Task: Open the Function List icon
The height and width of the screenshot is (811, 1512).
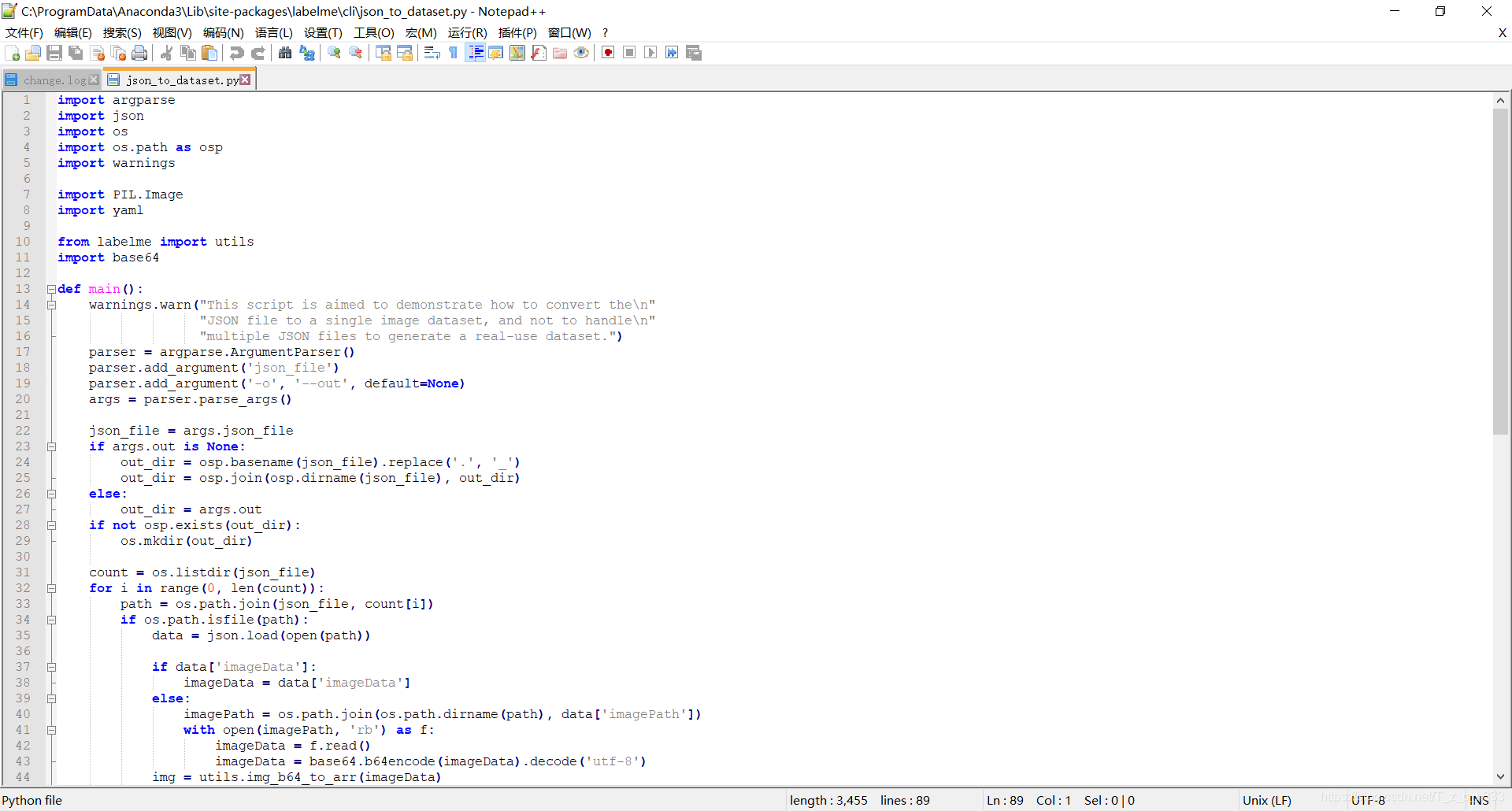Action: click(539, 53)
